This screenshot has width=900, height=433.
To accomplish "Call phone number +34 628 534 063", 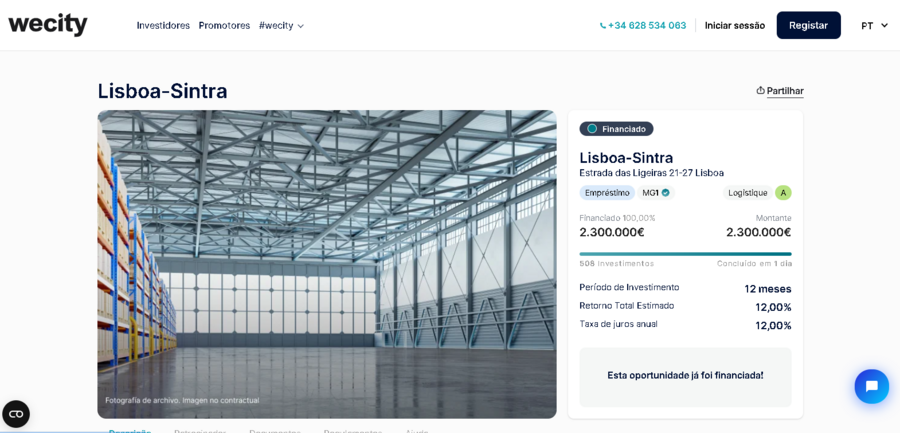I will tap(647, 26).
